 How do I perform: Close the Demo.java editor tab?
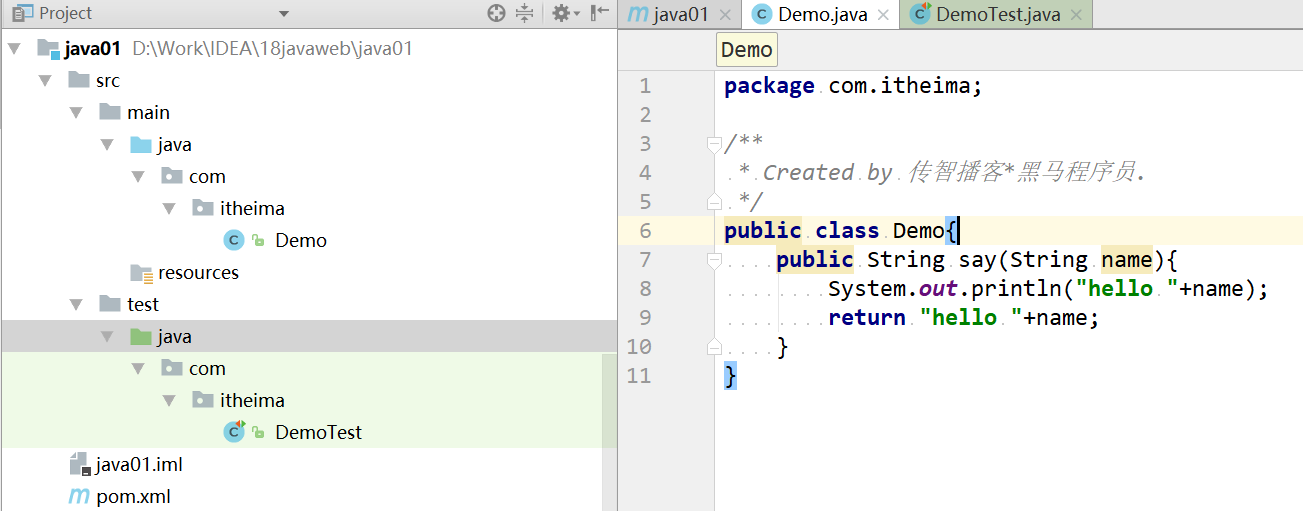(x=884, y=15)
